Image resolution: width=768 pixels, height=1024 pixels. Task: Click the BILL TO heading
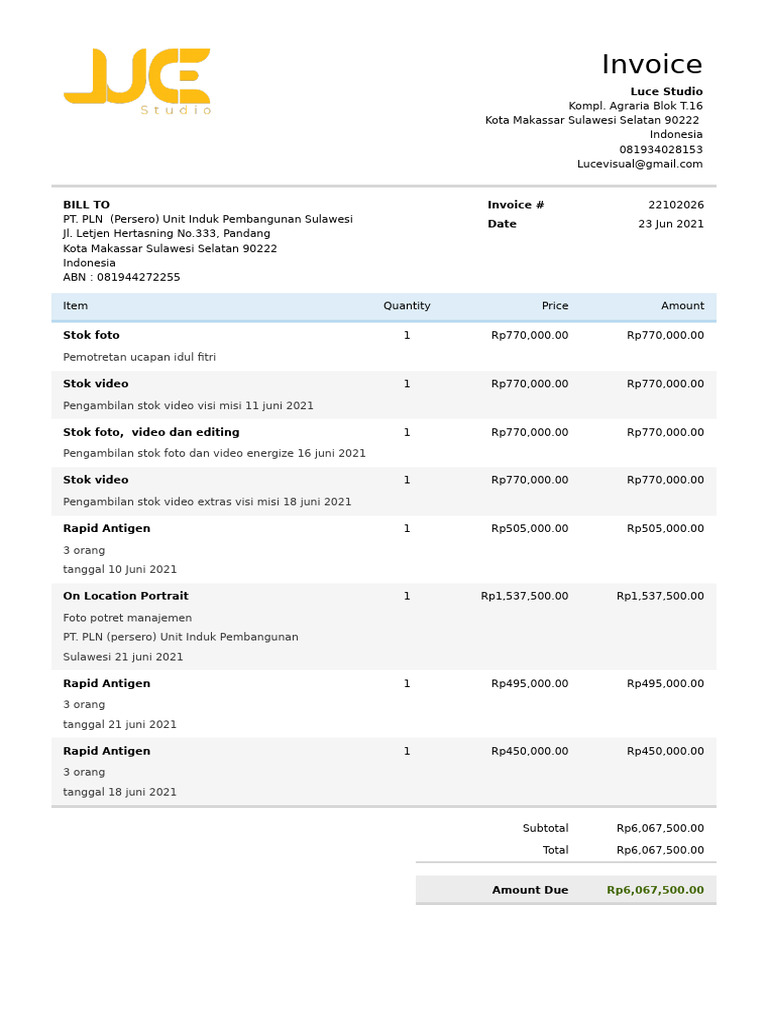click(86, 205)
